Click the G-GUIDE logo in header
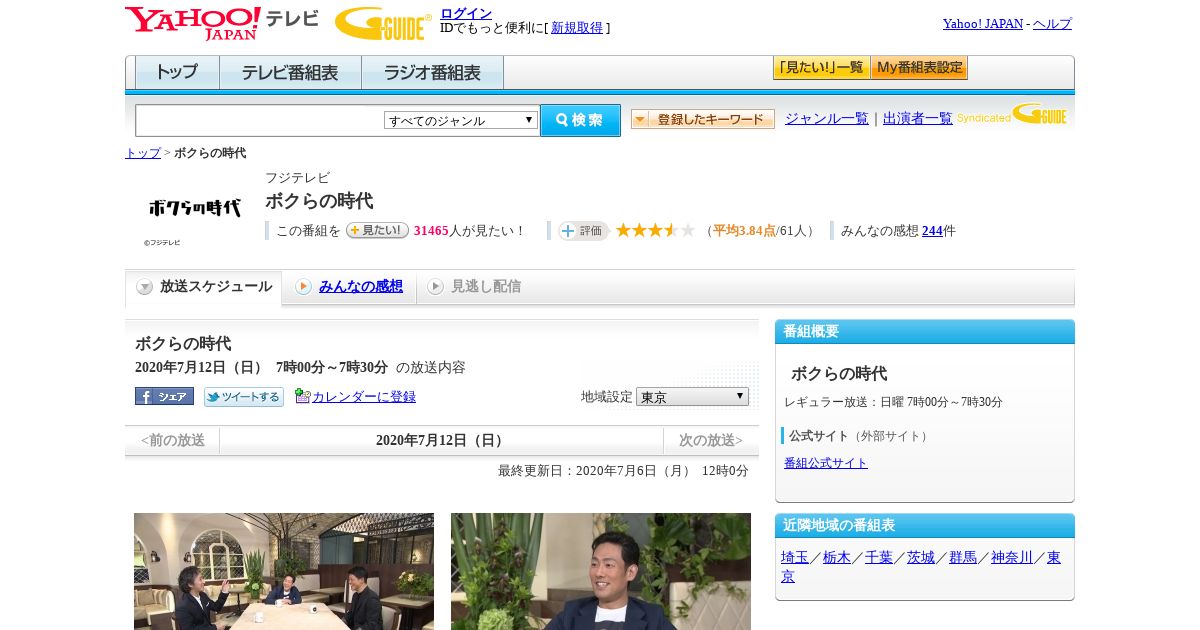The width and height of the screenshot is (1200, 630). click(x=383, y=23)
